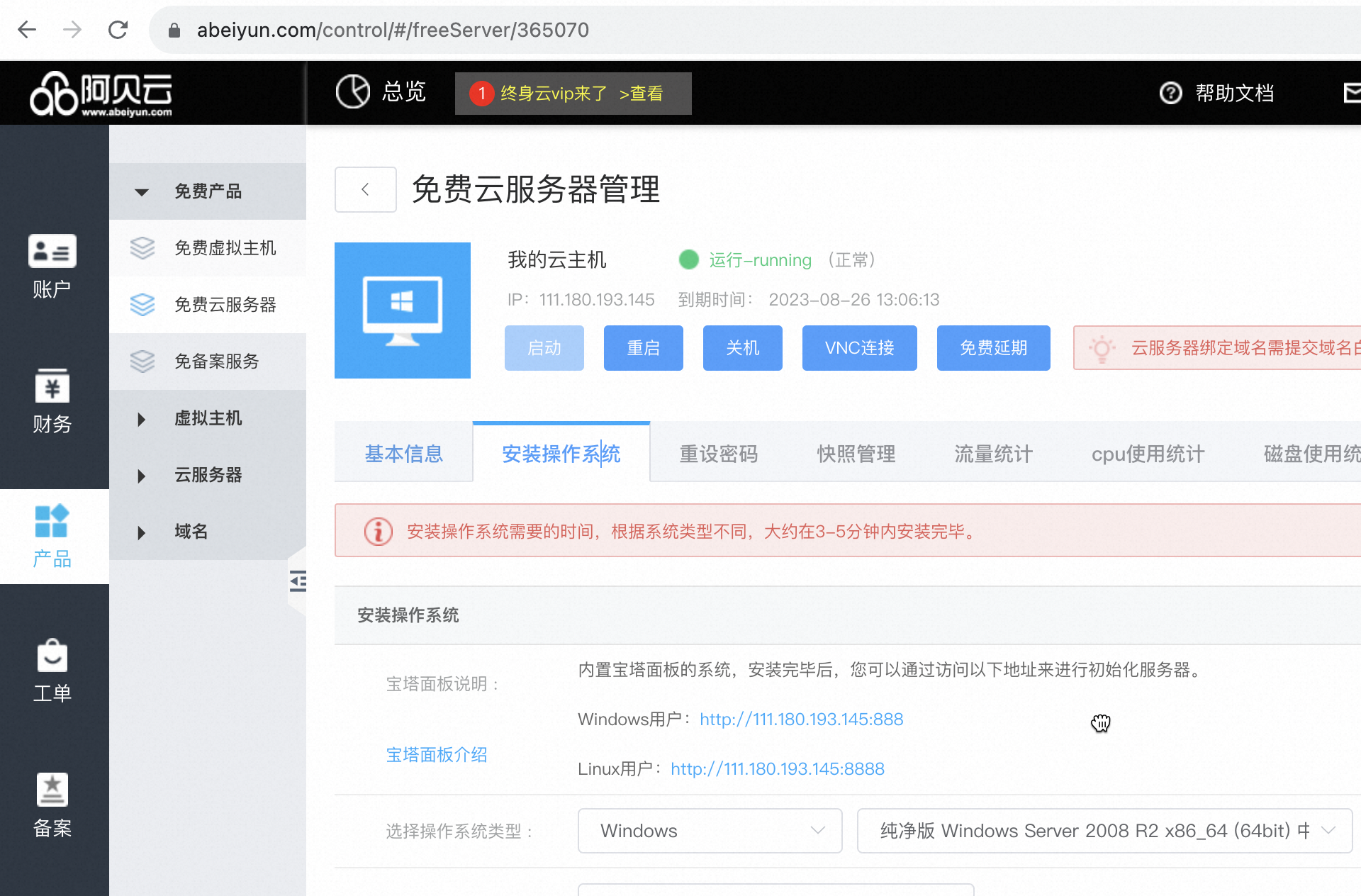Collapse the 免费产品 menu group

point(142,191)
